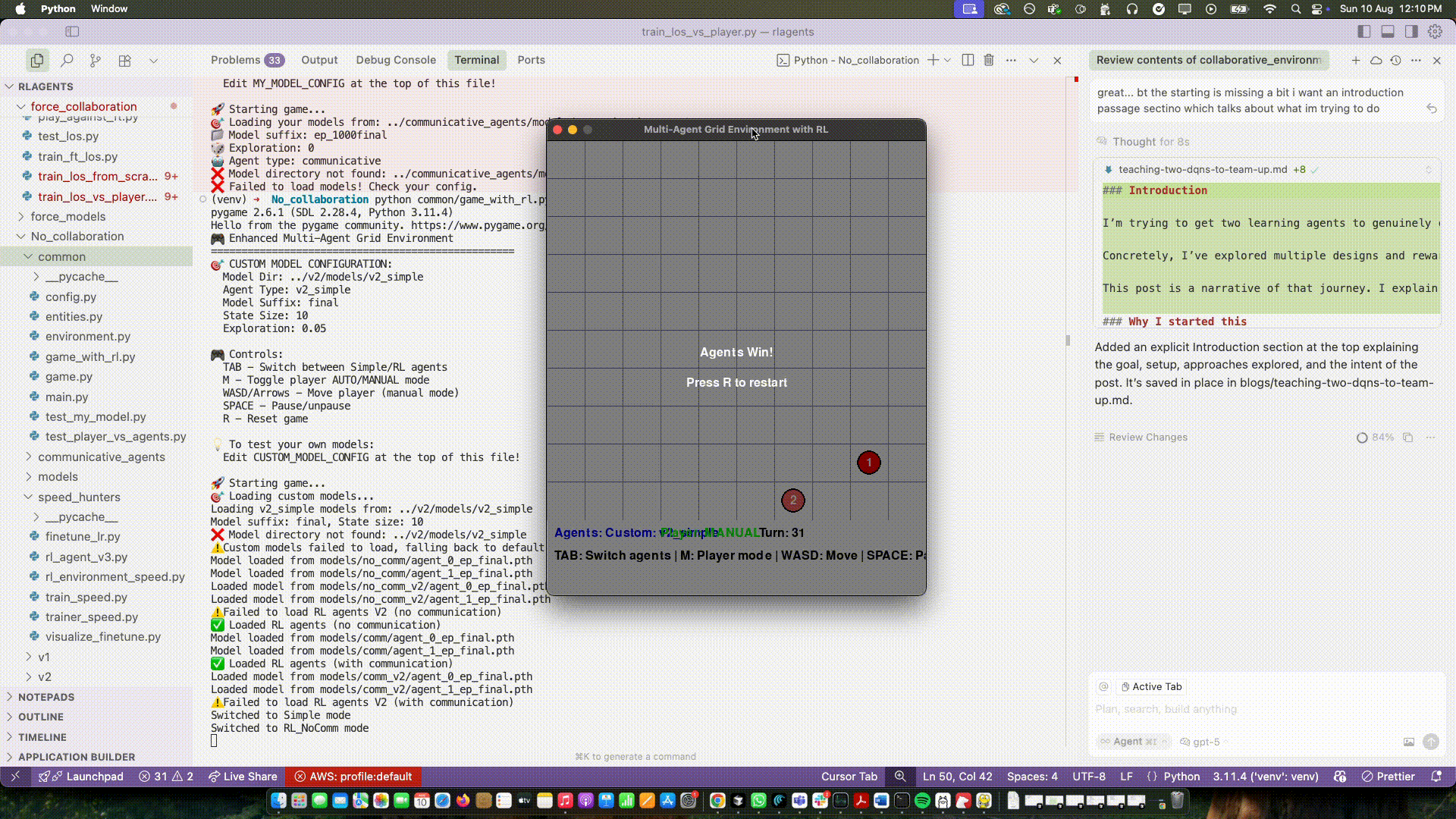This screenshot has height=819, width=1456.
Task: Open teaching-two-dqns-to-team-up.md file diff
Action: point(1202,169)
